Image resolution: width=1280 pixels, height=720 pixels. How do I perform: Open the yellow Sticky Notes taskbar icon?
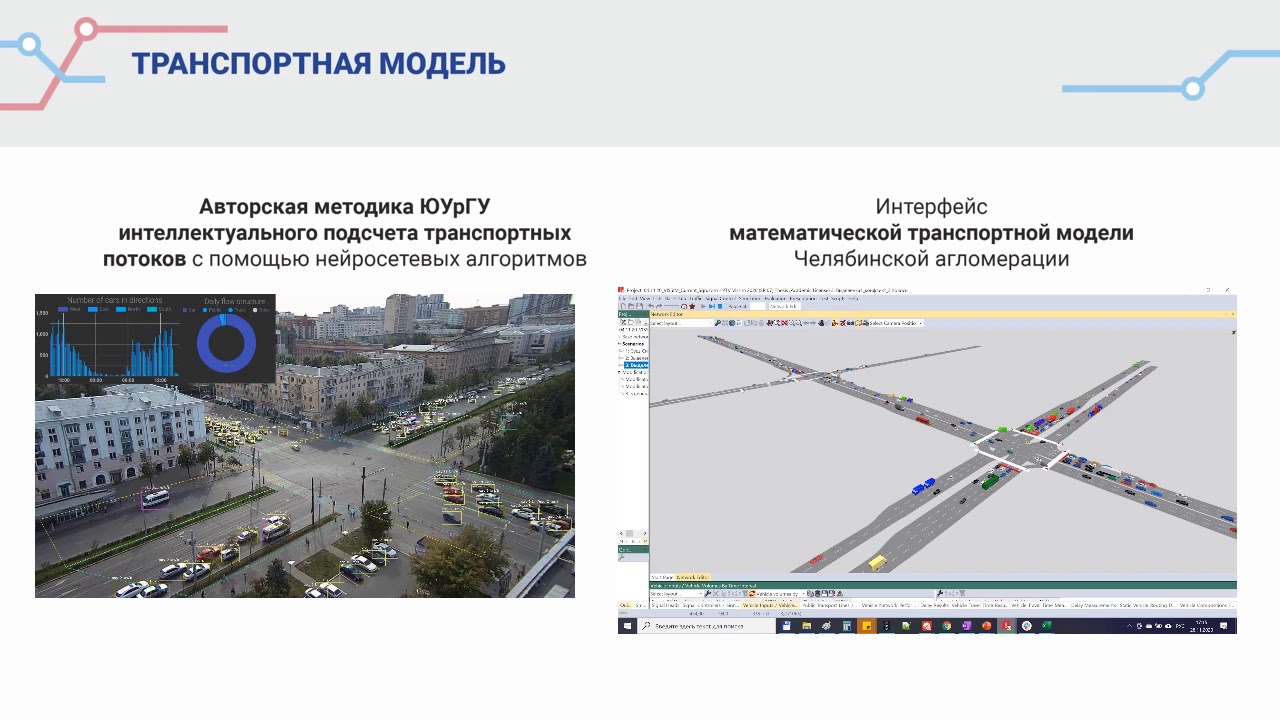[x=867, y=626]
